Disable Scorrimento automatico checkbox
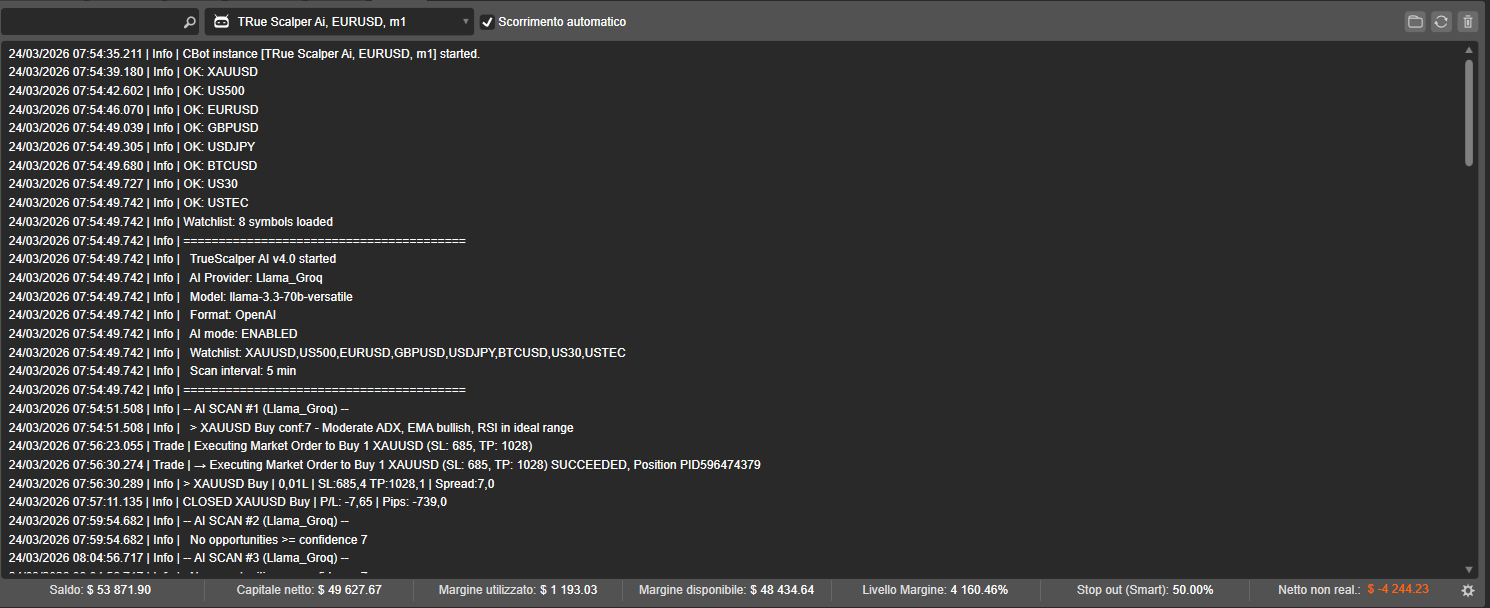1490x608 pixels. (488, 22)
